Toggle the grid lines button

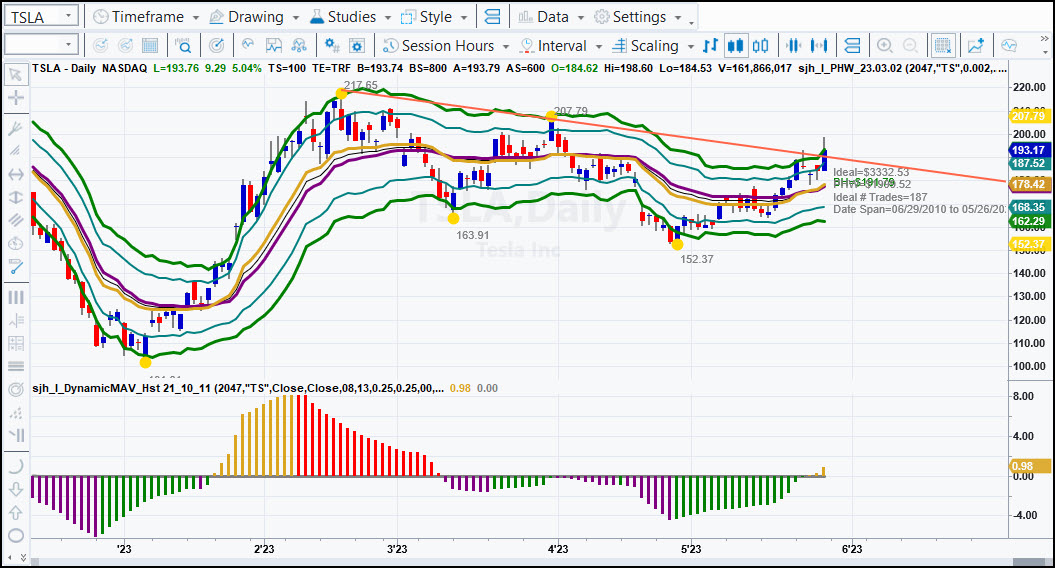943,46
